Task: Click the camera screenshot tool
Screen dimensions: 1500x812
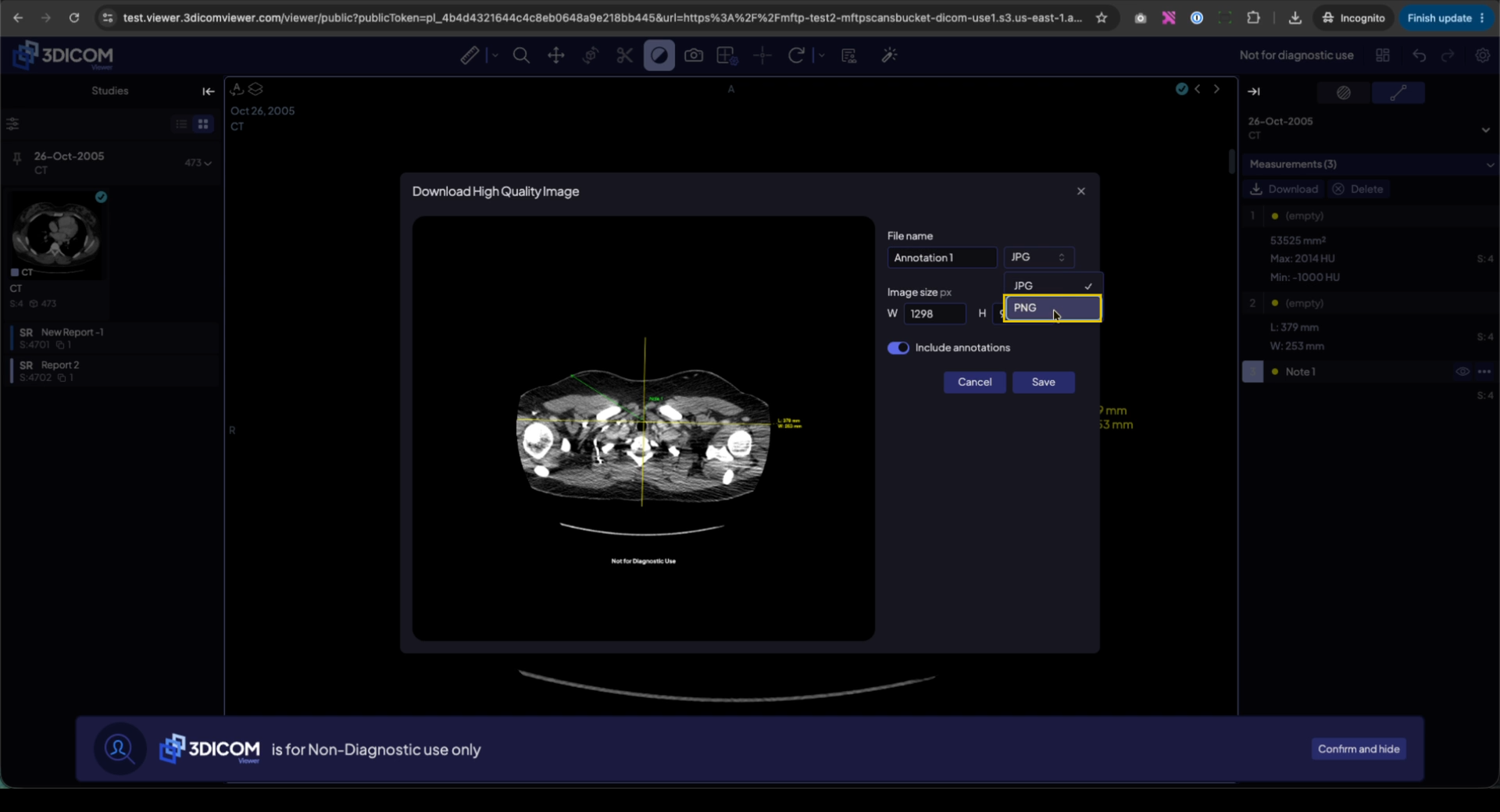Action: [x=694, y=55]
